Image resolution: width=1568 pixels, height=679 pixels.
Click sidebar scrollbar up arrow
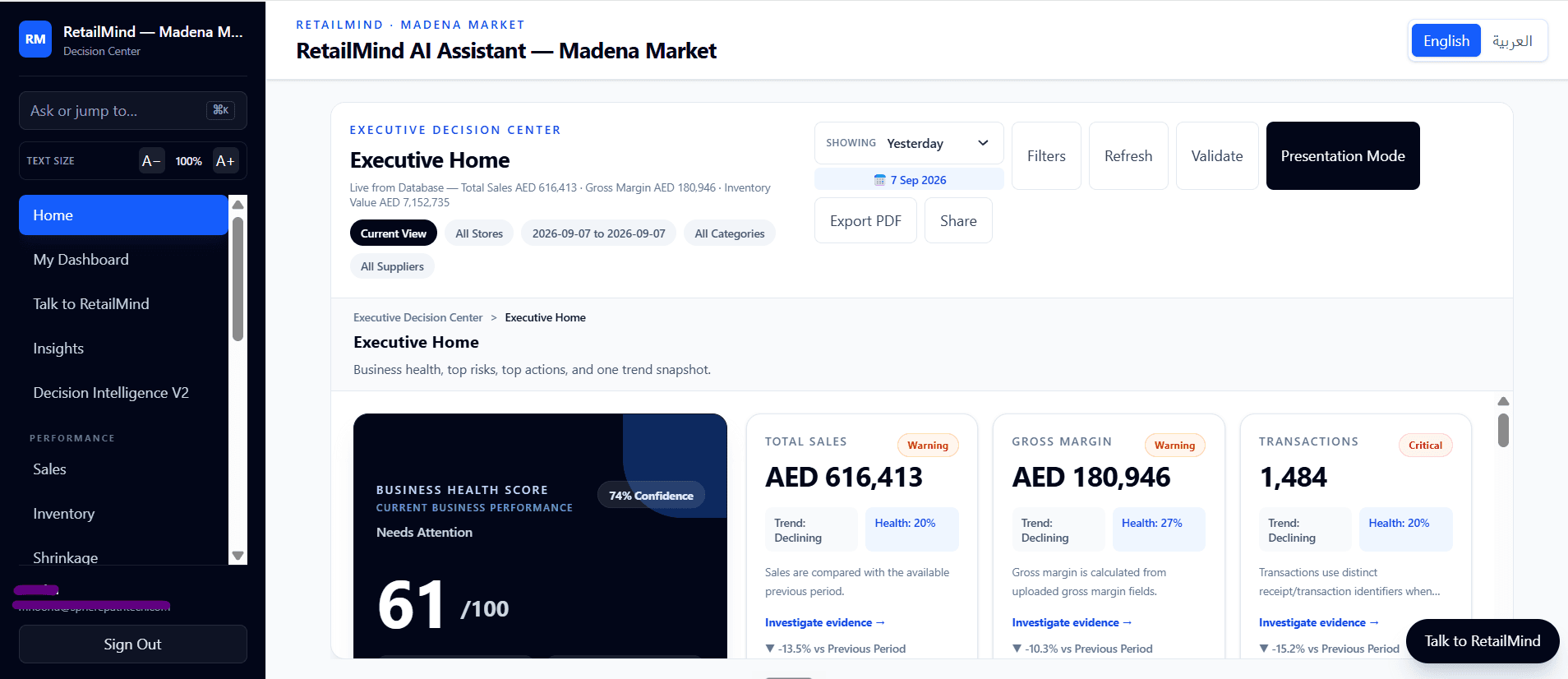(x=238, y=205)
